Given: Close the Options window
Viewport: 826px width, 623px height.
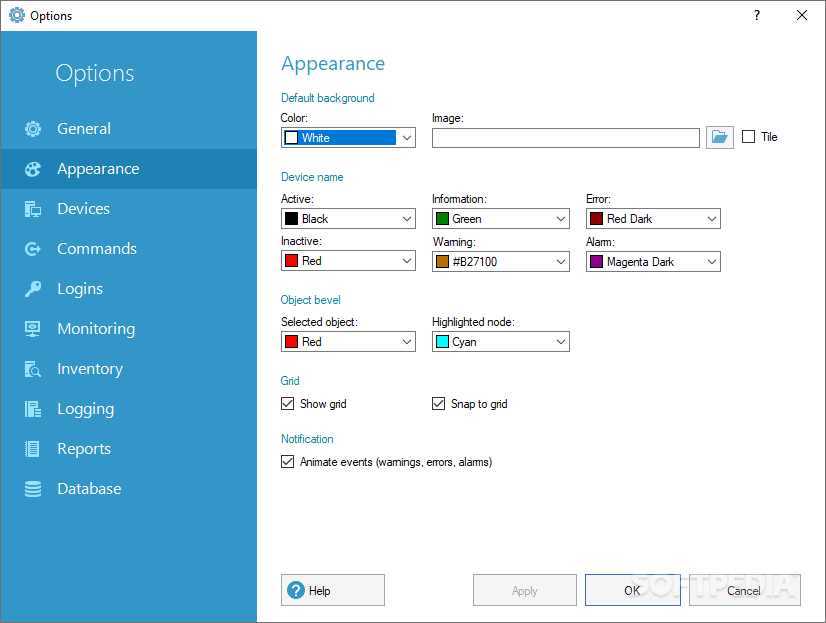Looking at the screenshot, I should click(802, 15).
